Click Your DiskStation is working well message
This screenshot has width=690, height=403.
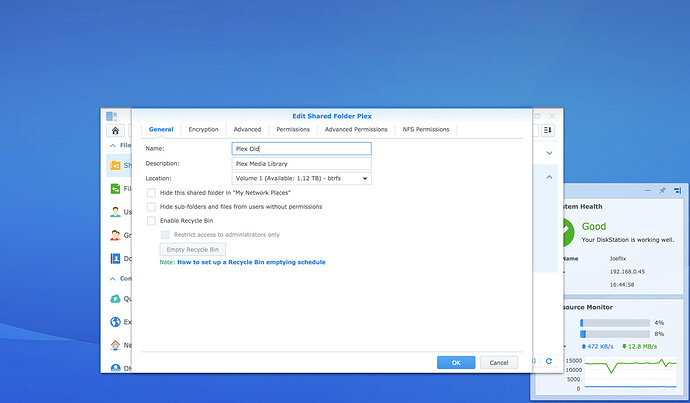[628, 240]
